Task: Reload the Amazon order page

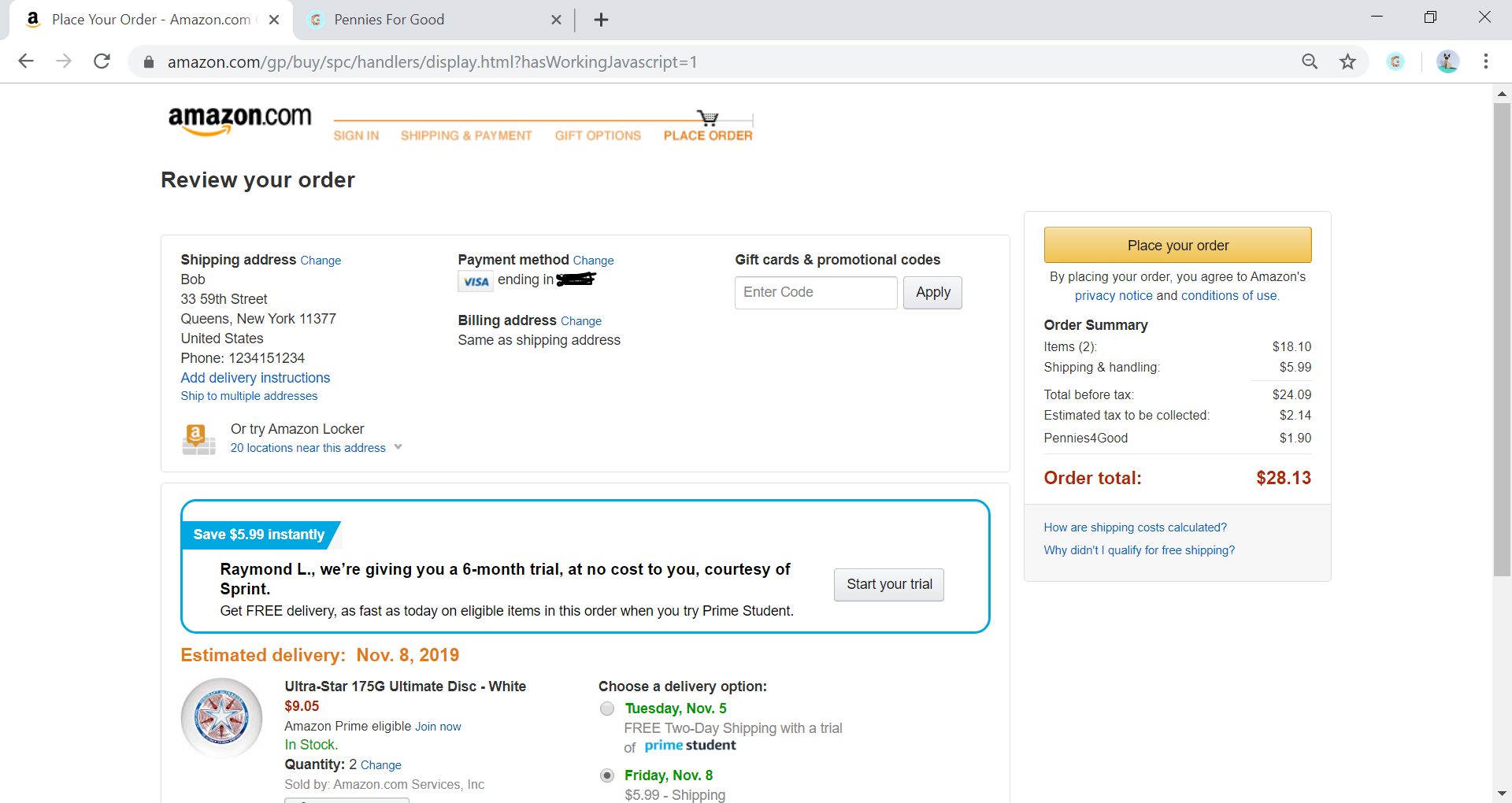Action: click(102, 61)
